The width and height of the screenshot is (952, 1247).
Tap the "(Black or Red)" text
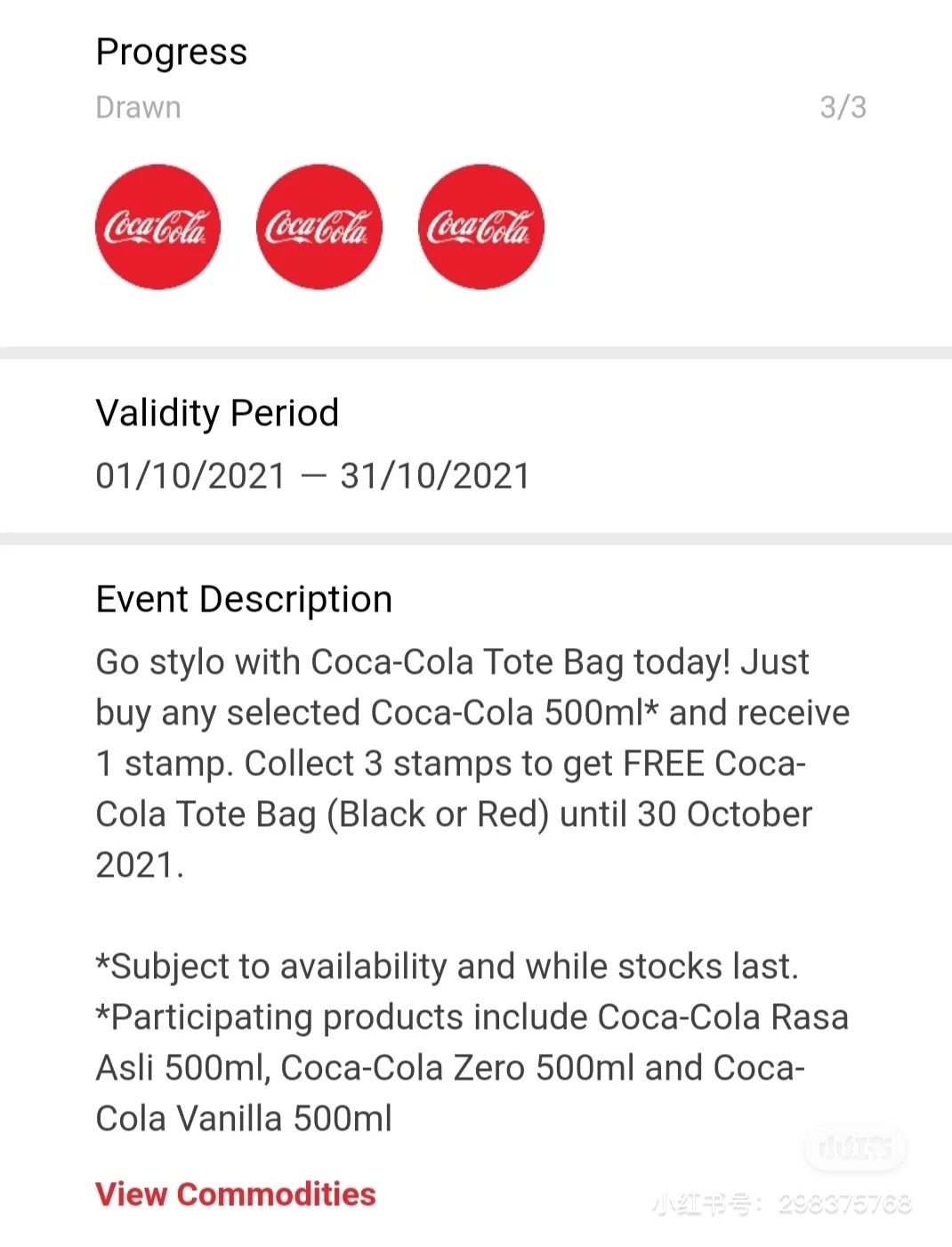click(x=438, y=814)
